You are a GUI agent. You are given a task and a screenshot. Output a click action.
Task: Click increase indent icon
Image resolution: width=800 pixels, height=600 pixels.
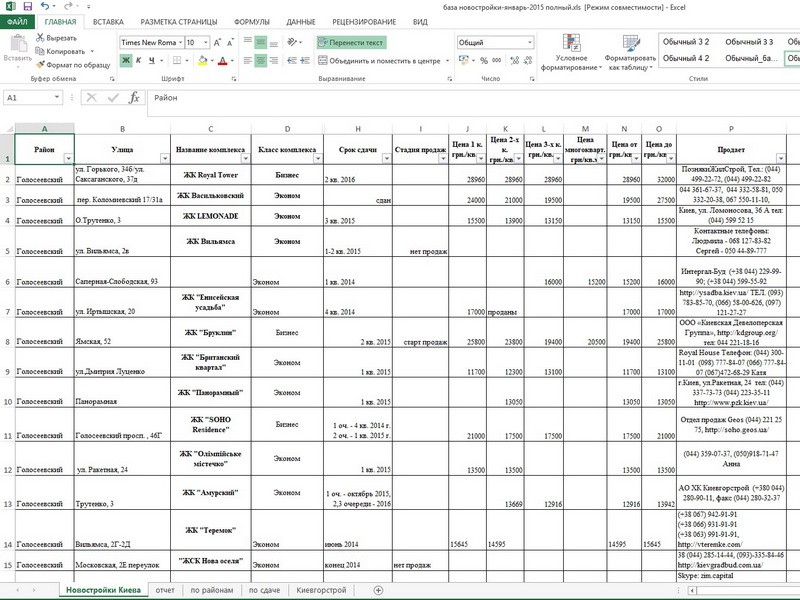coord(305,60)
